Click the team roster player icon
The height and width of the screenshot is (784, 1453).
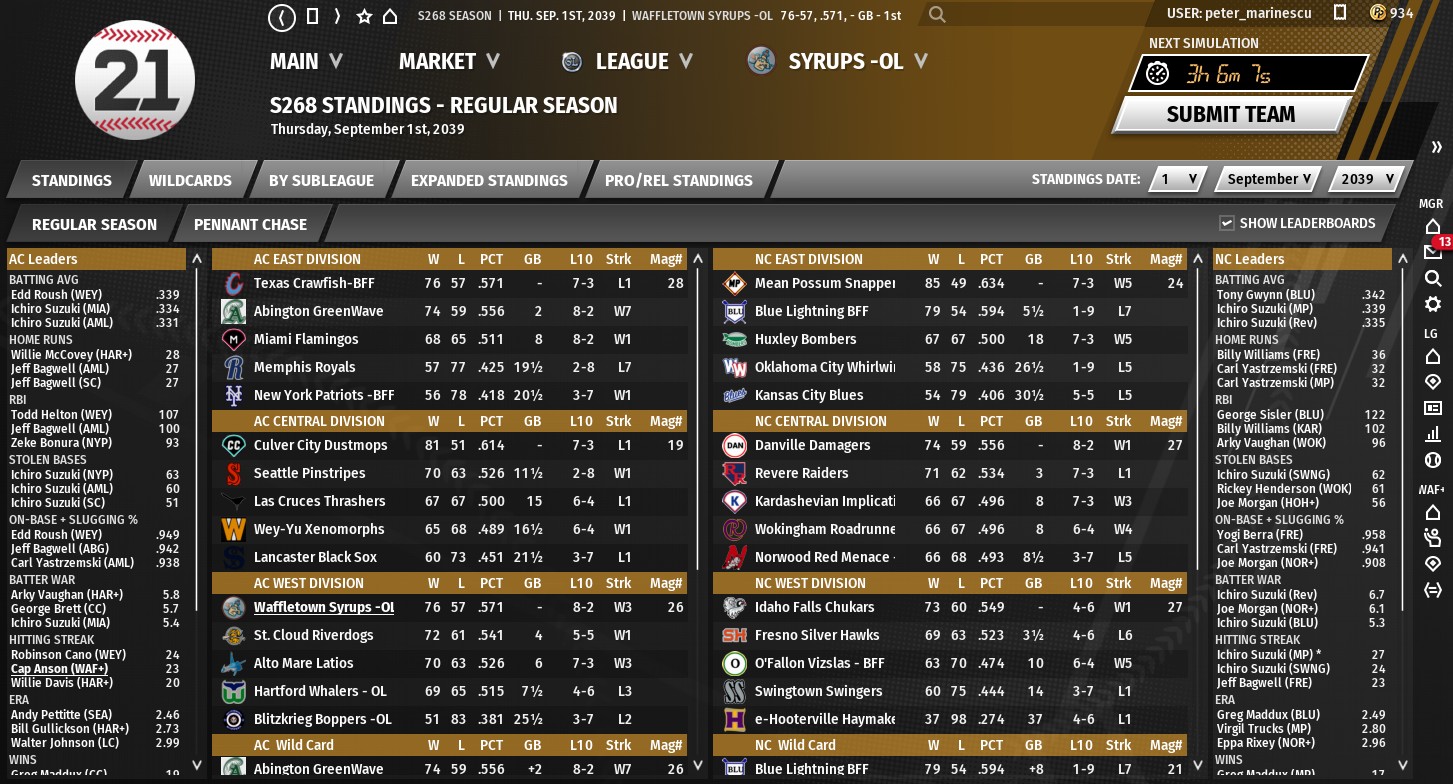point(1432,538)
